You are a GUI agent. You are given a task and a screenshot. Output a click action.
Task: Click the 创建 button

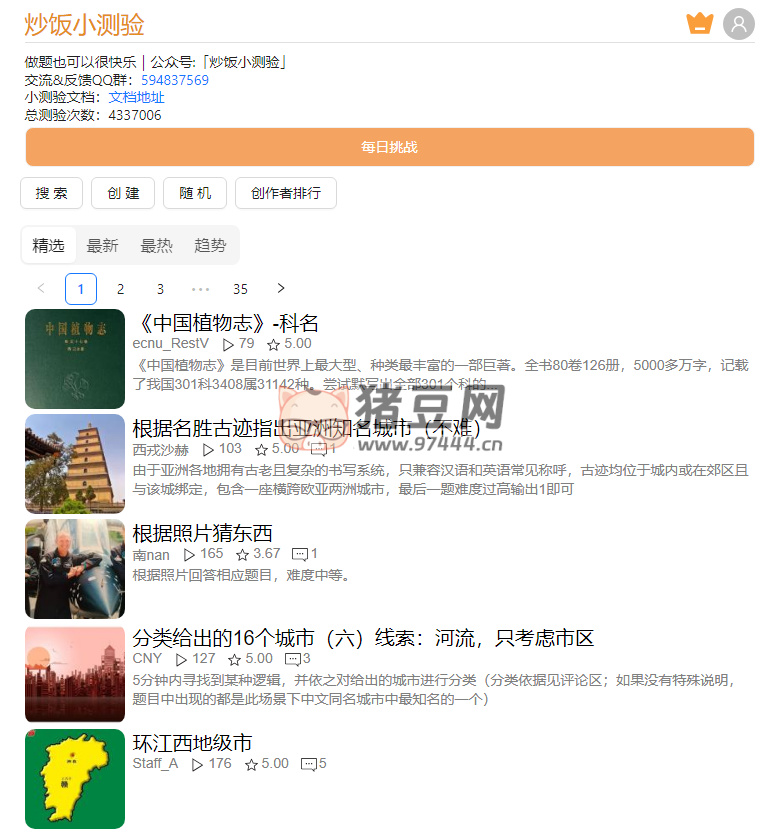(123, 193)
